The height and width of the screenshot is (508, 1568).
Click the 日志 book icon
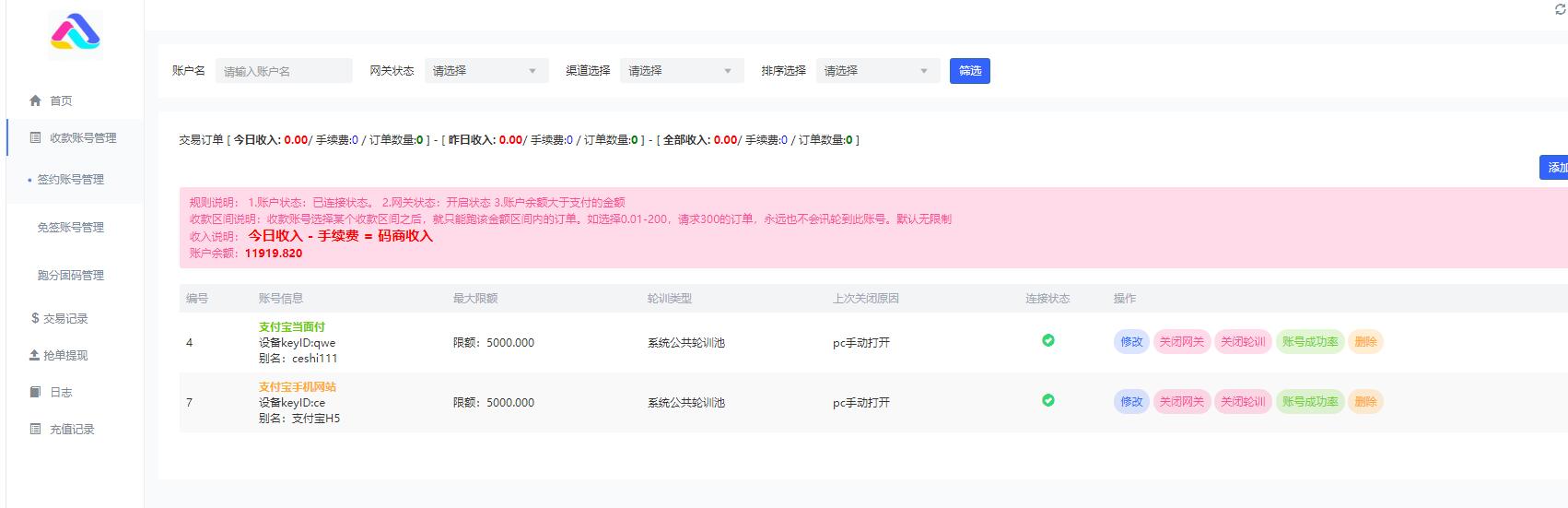35,392
